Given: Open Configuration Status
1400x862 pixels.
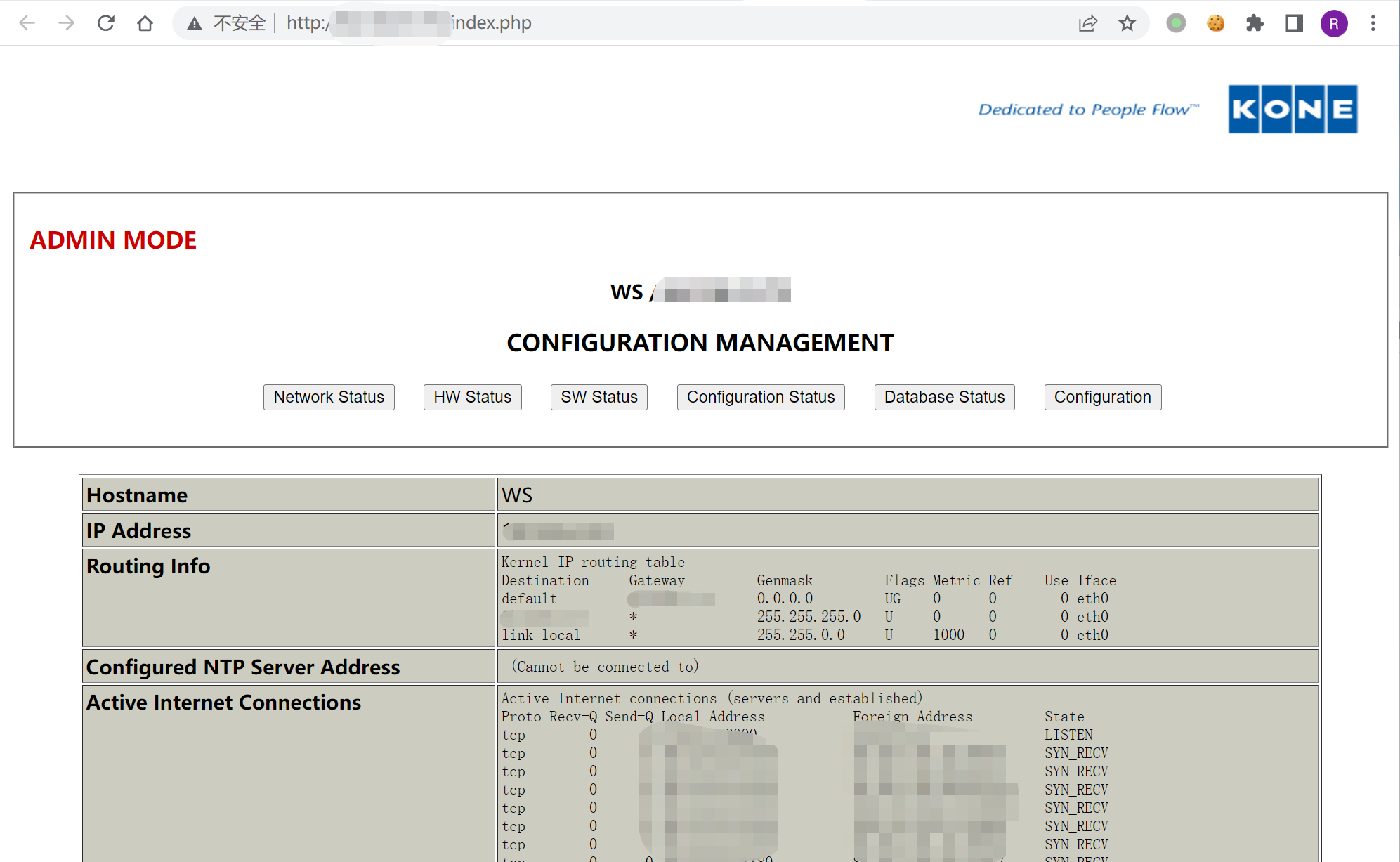Looking at the screenshot, I should [x=760, y=397].
